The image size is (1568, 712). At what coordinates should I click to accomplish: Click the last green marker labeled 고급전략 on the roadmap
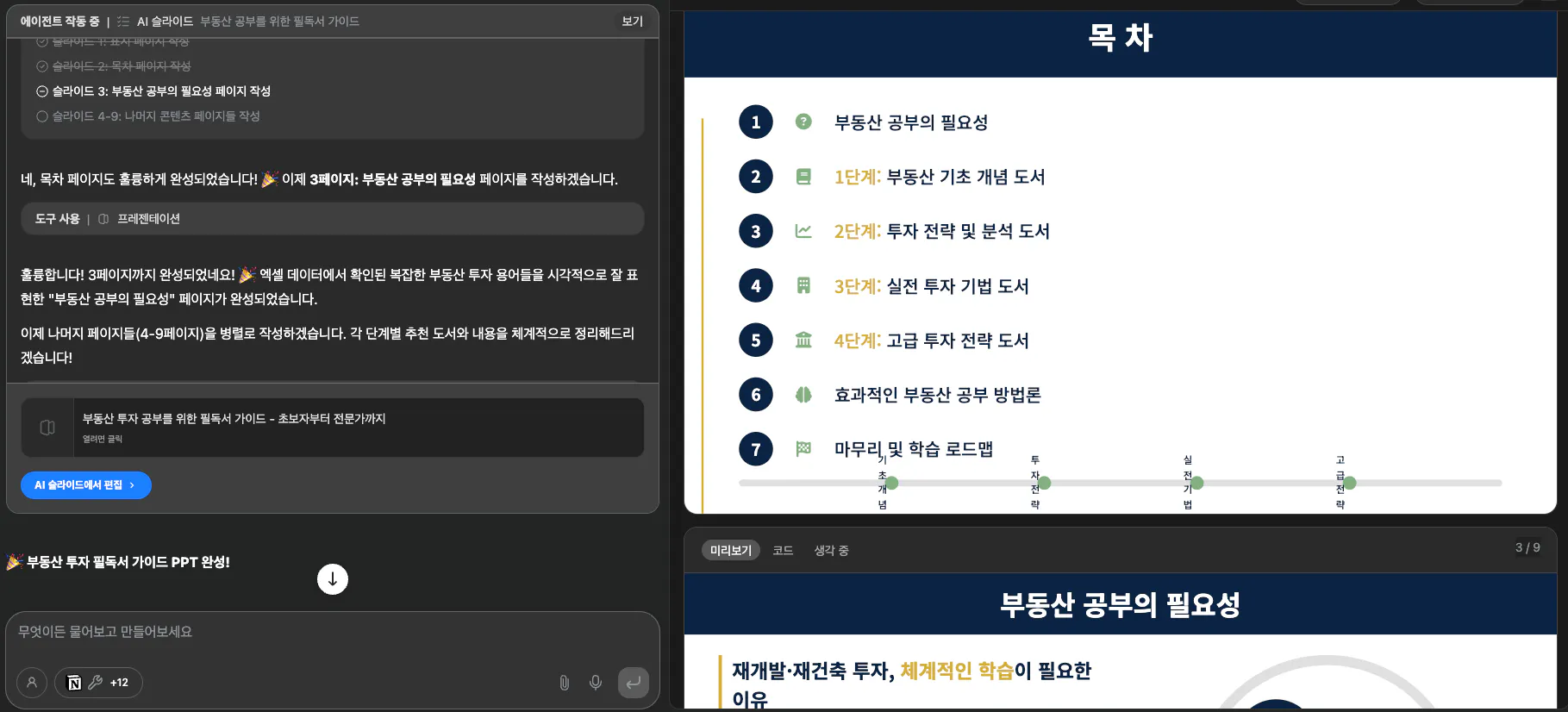click(x=1350, y=483)
